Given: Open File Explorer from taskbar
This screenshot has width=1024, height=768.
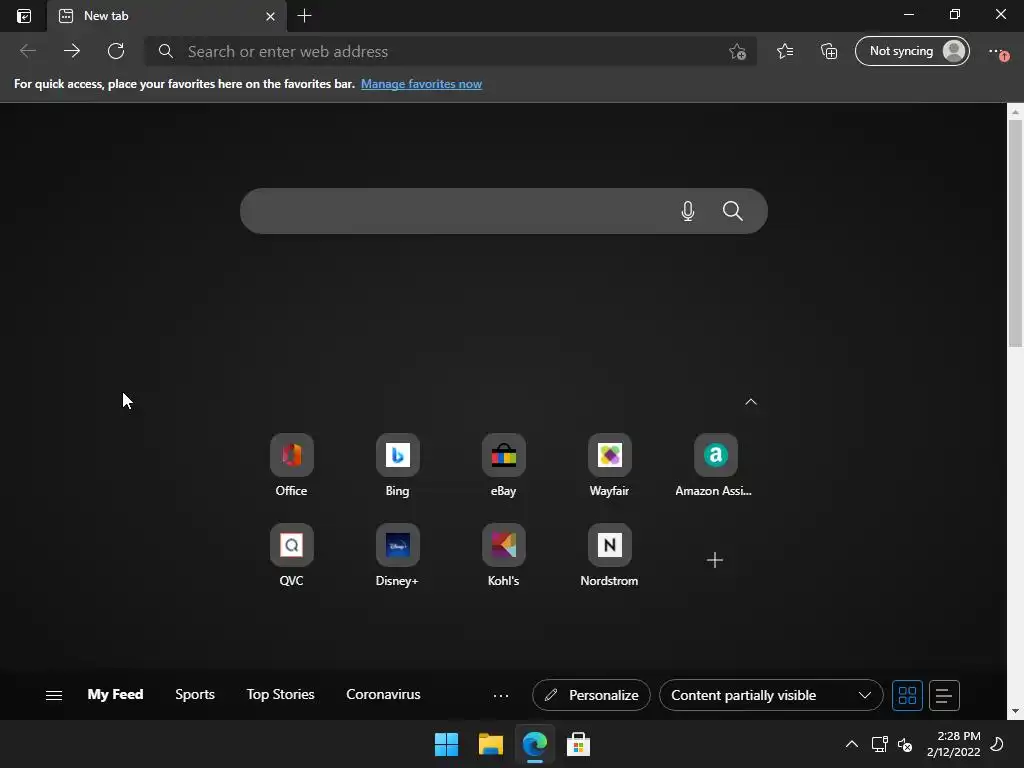Looking at the screenshot, I should pos(490,744).
